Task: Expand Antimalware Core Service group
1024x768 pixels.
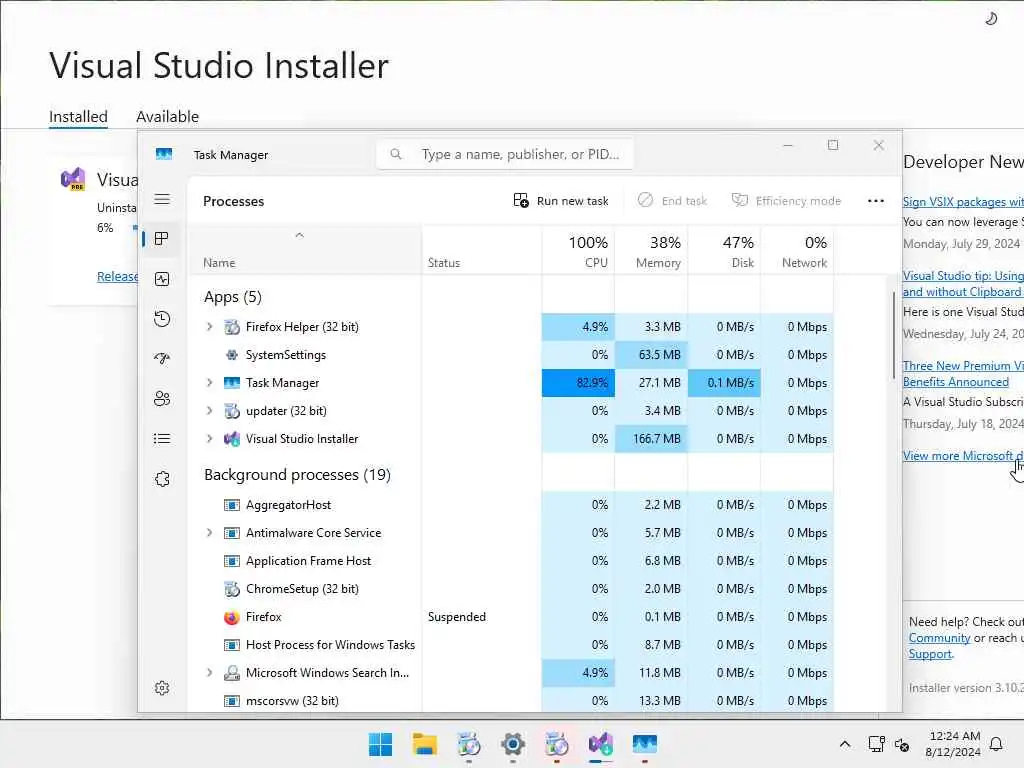Action: point(209,533)
